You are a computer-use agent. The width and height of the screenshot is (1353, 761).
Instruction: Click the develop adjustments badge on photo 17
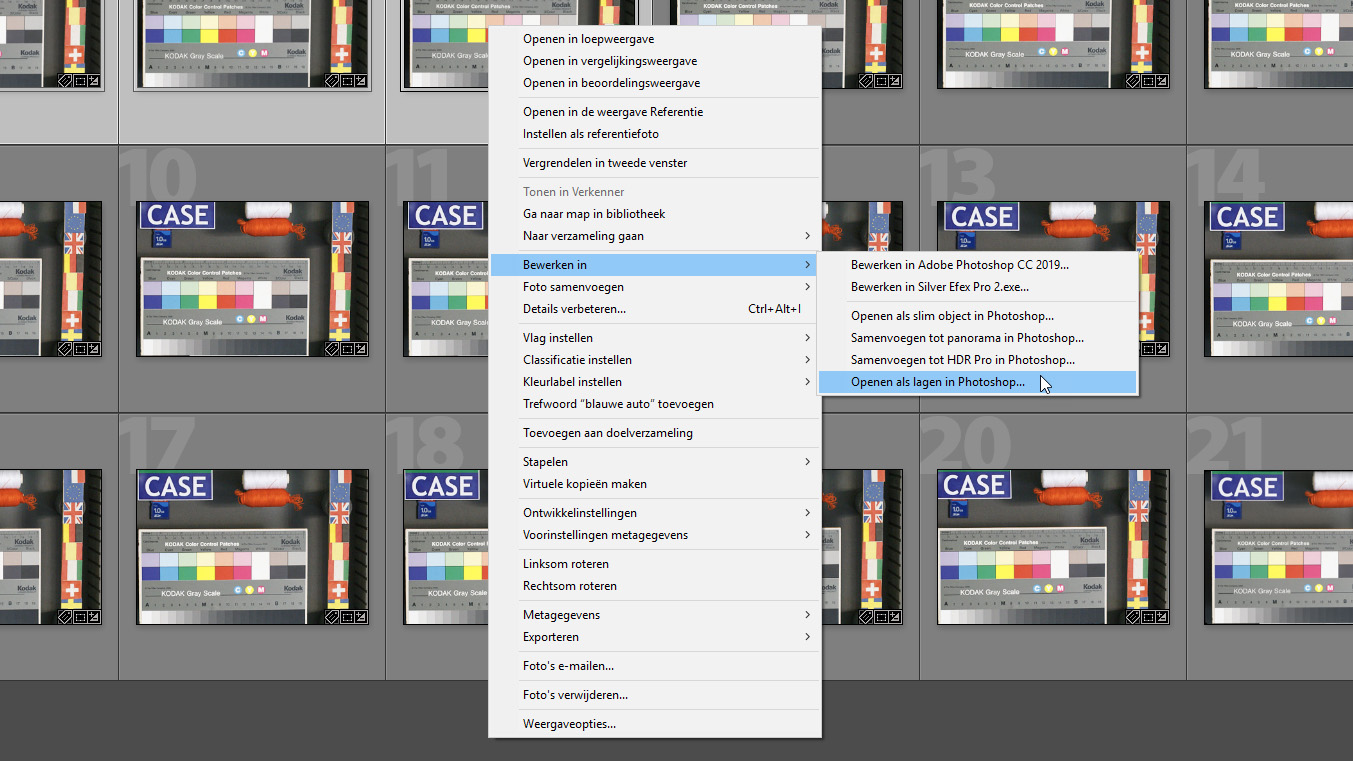(360, 617)
